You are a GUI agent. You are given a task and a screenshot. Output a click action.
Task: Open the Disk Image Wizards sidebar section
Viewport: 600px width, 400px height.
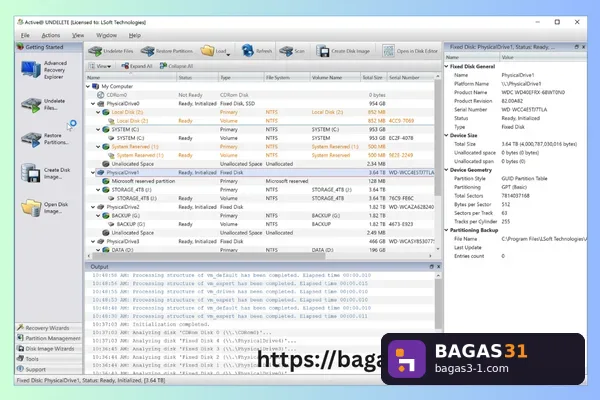tap(49, 349)
